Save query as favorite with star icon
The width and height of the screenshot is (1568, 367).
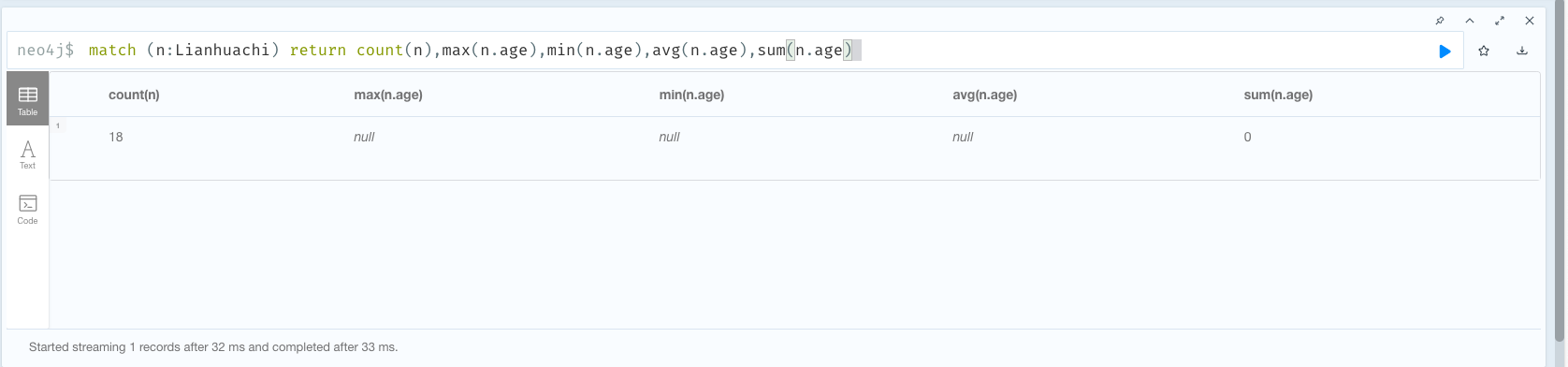click(1484, 51)
